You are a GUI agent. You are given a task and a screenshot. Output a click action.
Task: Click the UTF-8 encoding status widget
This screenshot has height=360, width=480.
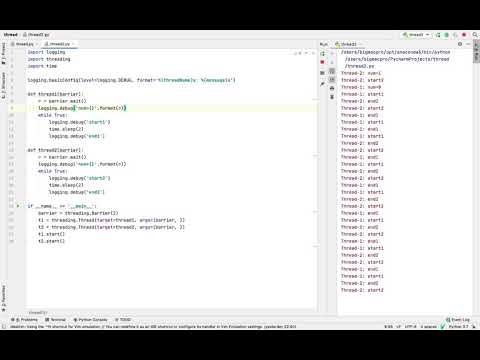coord(411,327)
